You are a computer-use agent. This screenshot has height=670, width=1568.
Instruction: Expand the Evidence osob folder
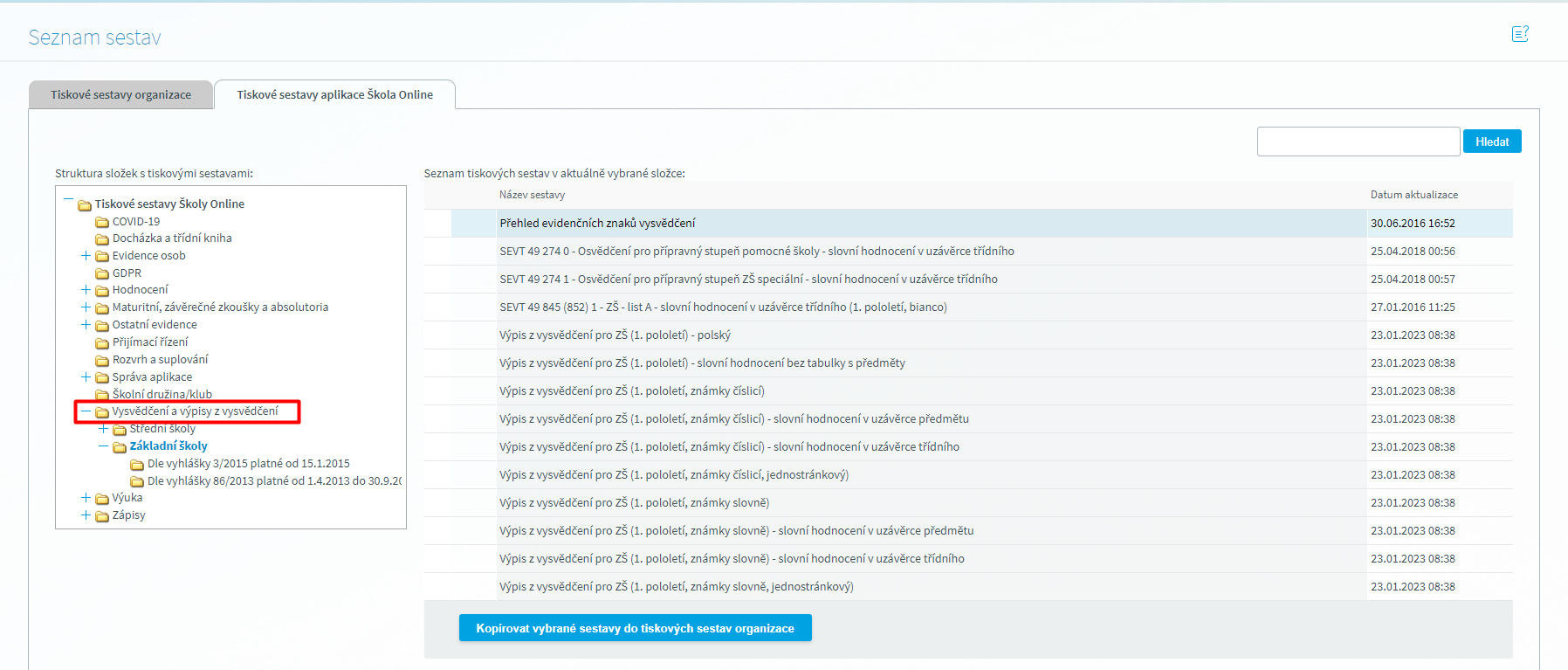click(x=86, y=256)
